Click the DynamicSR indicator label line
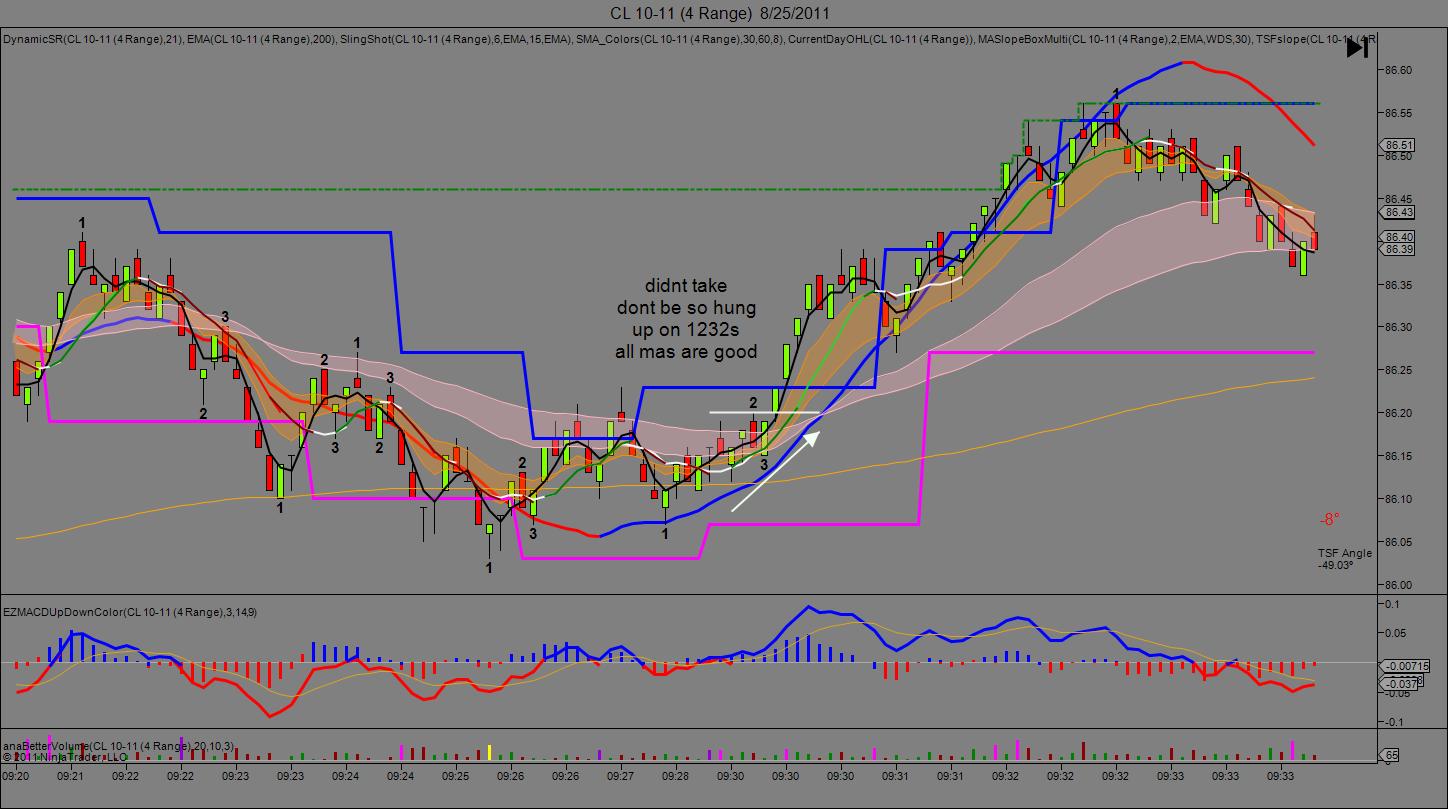The width and height of the screenshot is (1448, 809). click(x=690, y=40)
